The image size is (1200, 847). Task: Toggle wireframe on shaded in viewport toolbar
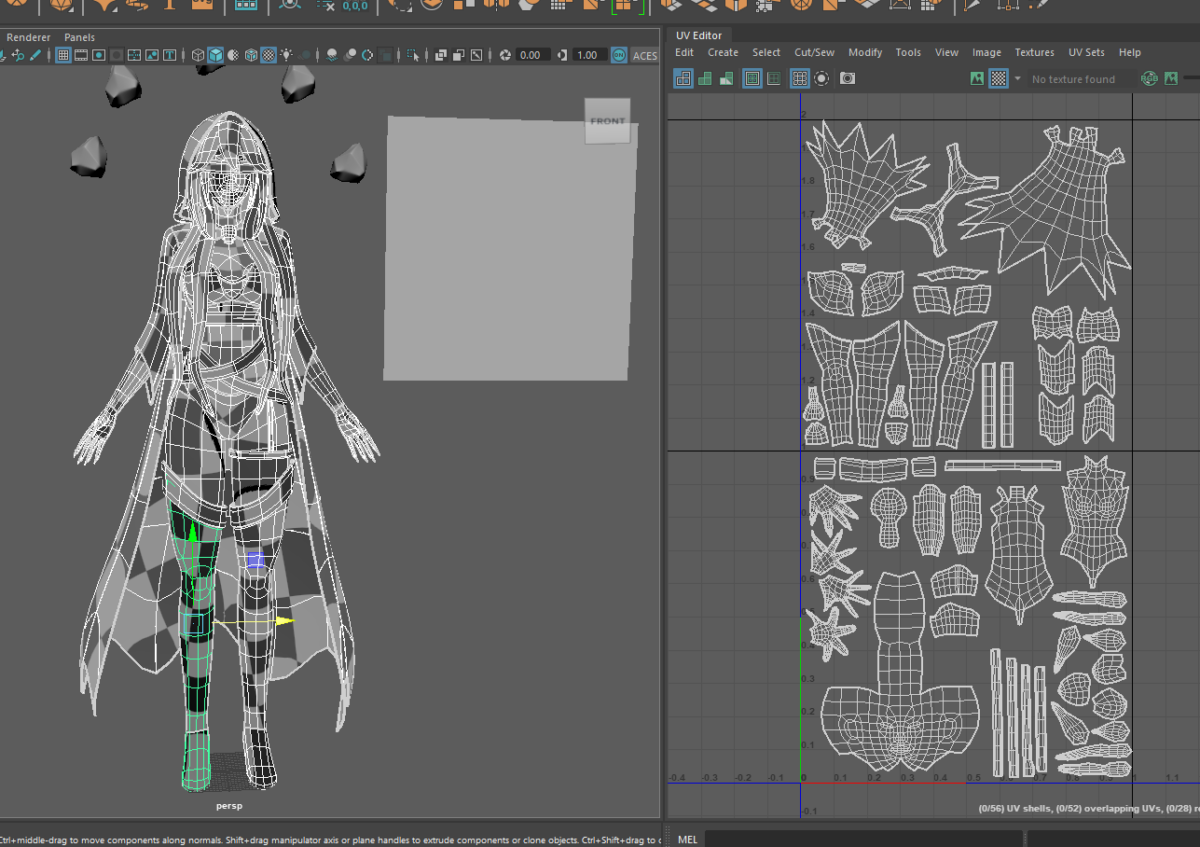point(251,55)
